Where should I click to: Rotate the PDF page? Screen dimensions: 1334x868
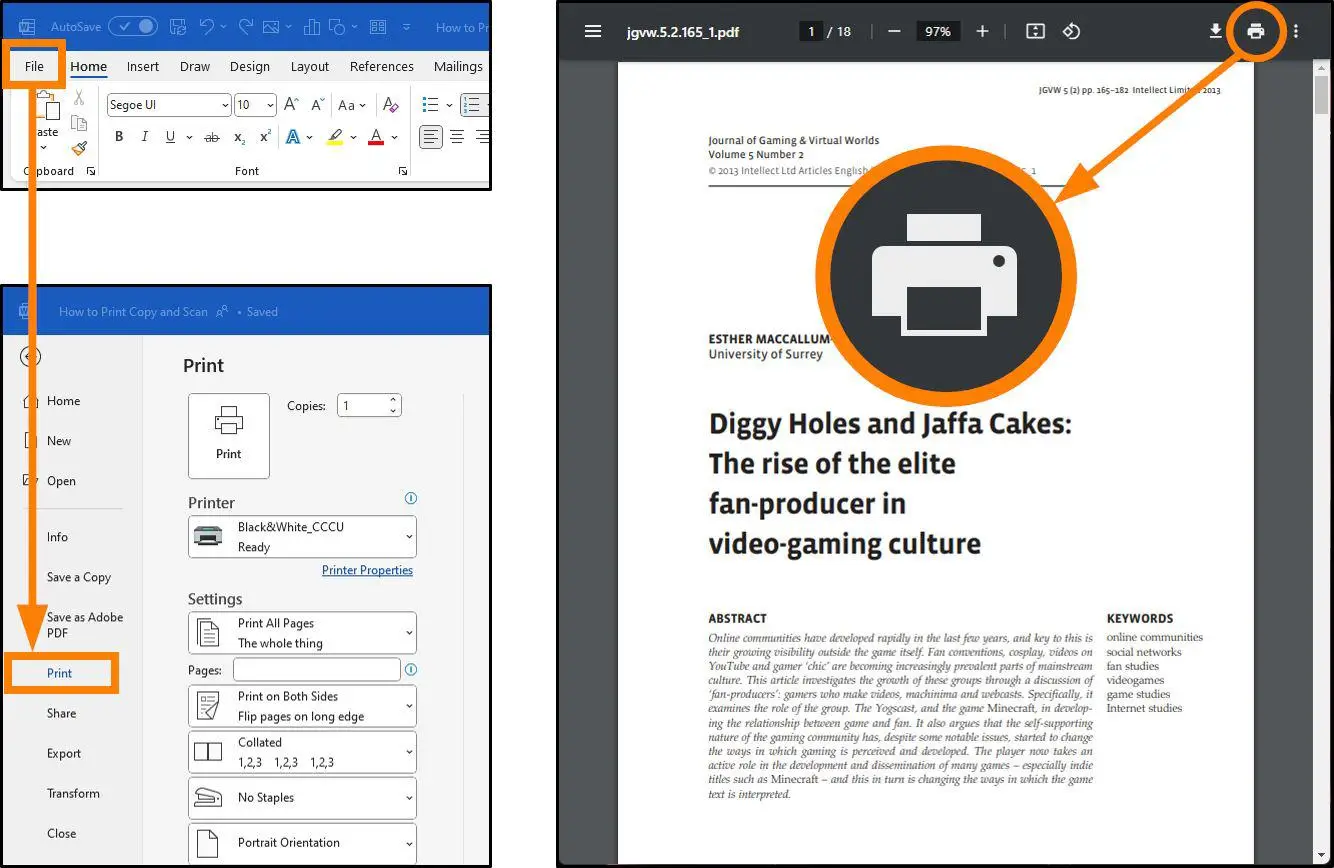(x=1072, y=31)
